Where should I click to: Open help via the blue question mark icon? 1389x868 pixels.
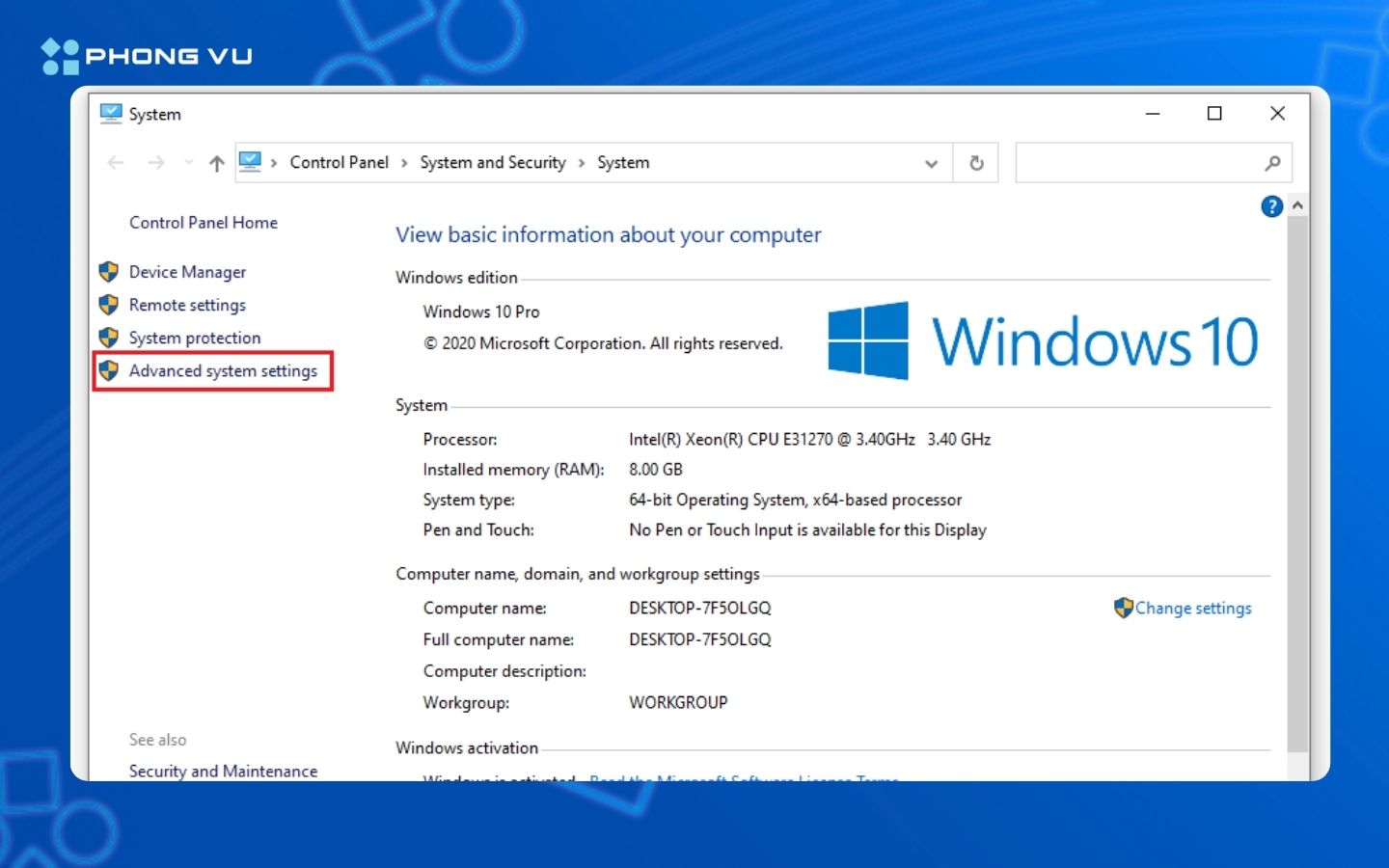(x=1271, y=206)
